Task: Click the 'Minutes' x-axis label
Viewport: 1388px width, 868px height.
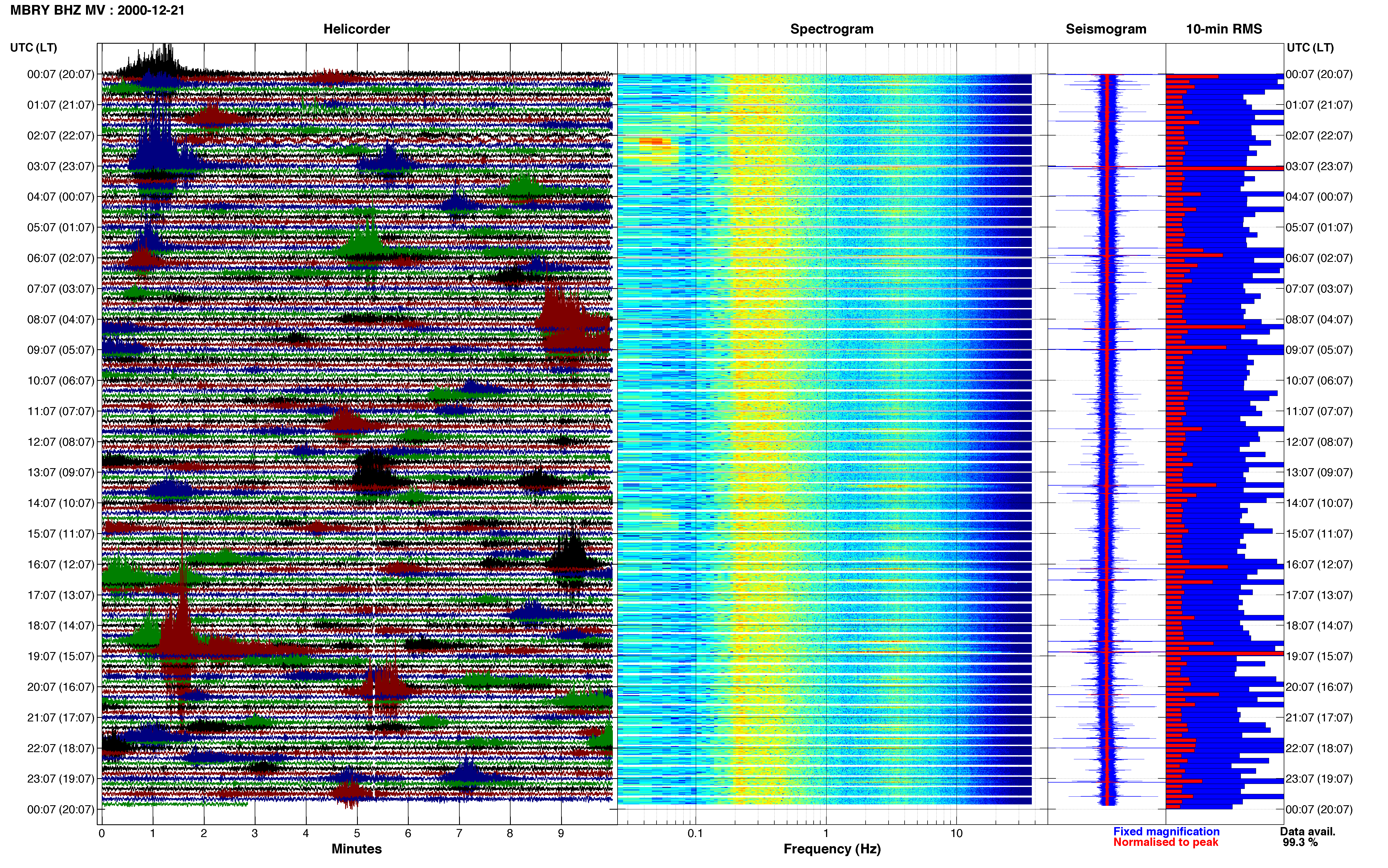Action: click(356, 848)
